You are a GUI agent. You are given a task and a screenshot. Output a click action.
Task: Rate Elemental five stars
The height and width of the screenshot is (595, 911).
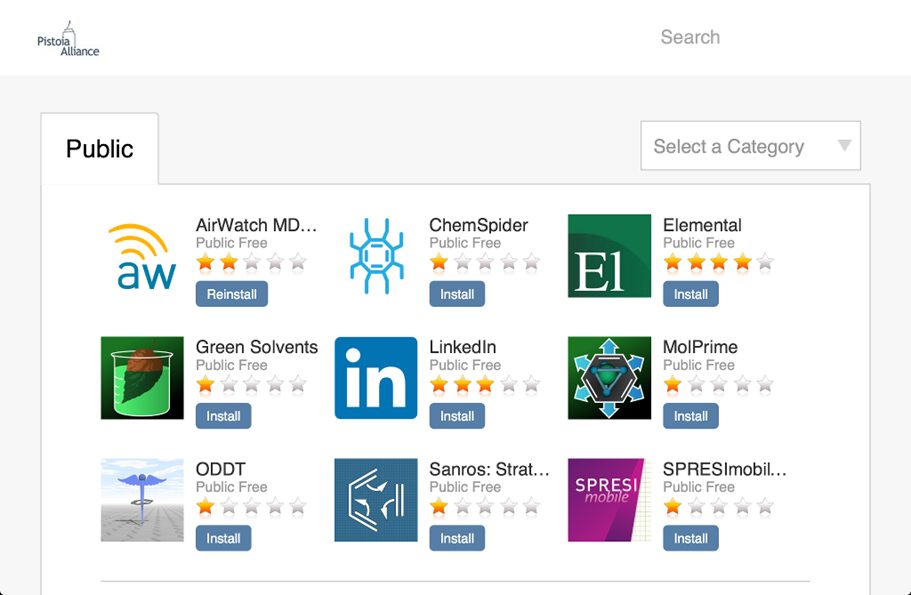(765, 263)
